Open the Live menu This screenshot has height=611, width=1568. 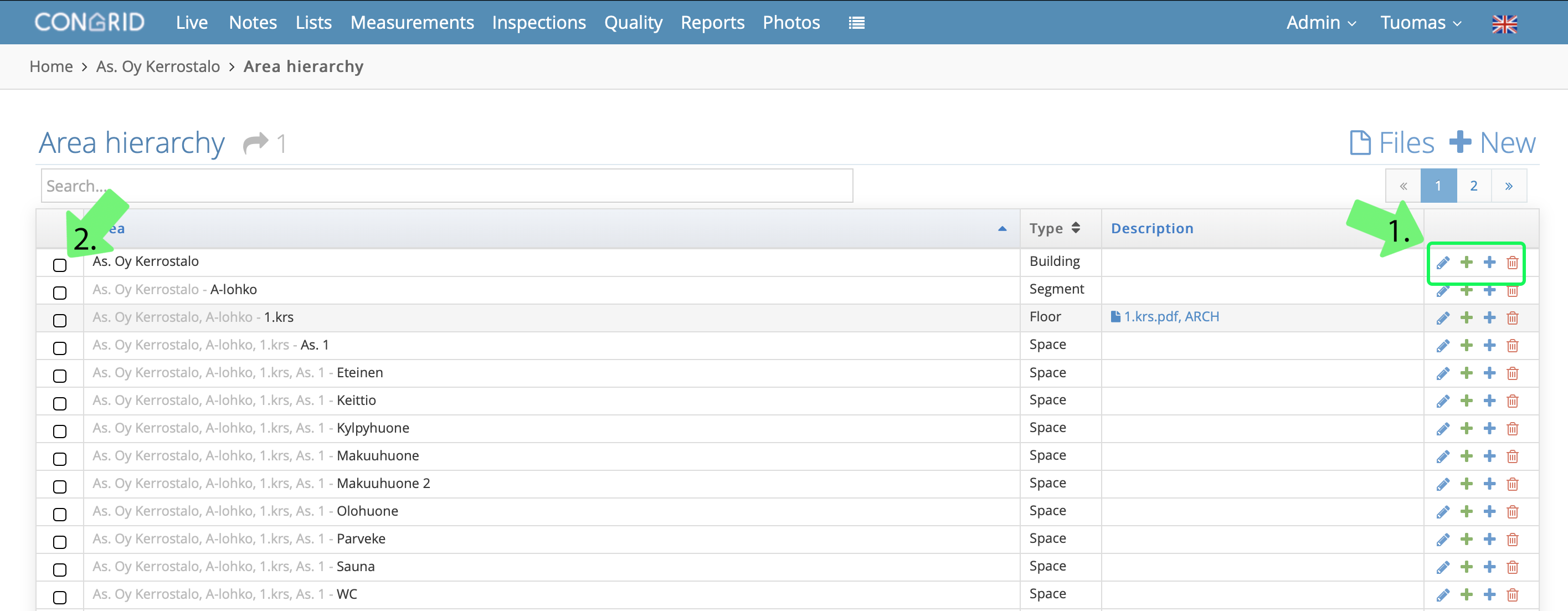(192, 23)
